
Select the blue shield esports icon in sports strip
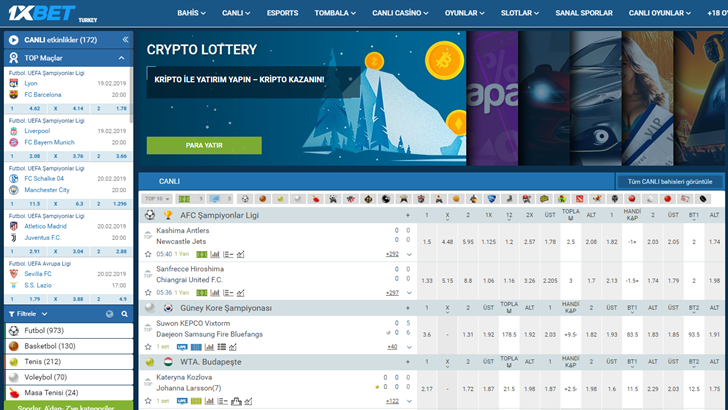491,199
